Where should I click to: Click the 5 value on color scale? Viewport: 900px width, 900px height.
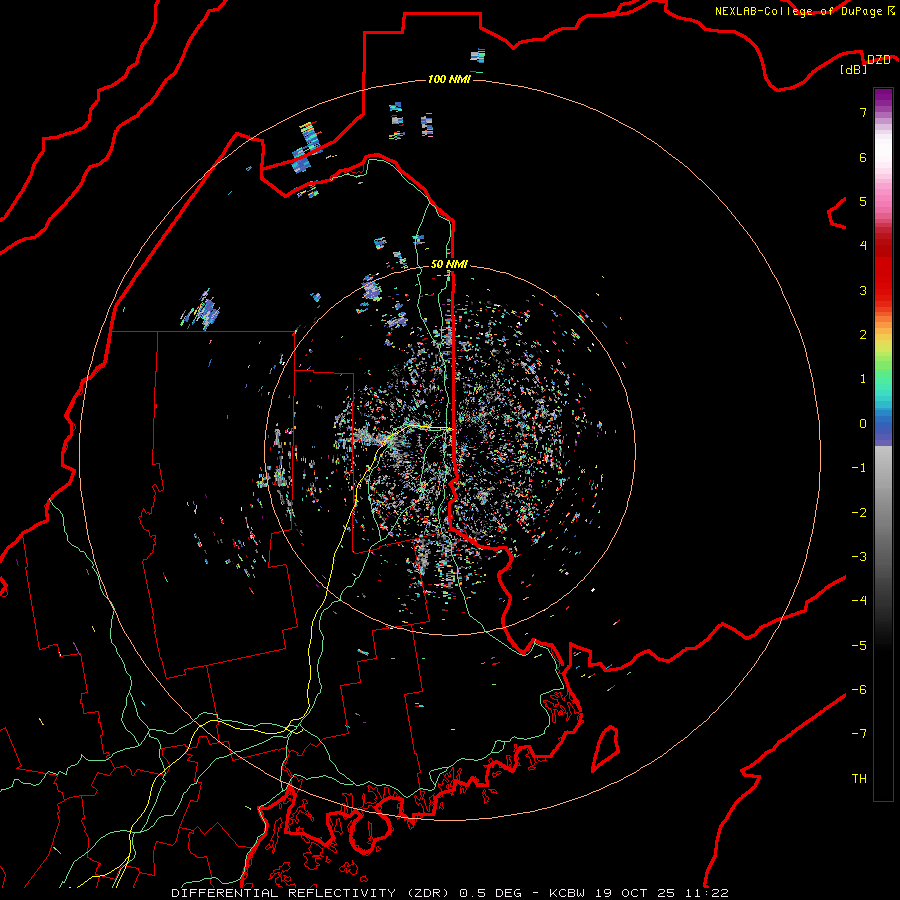(863, 201)
